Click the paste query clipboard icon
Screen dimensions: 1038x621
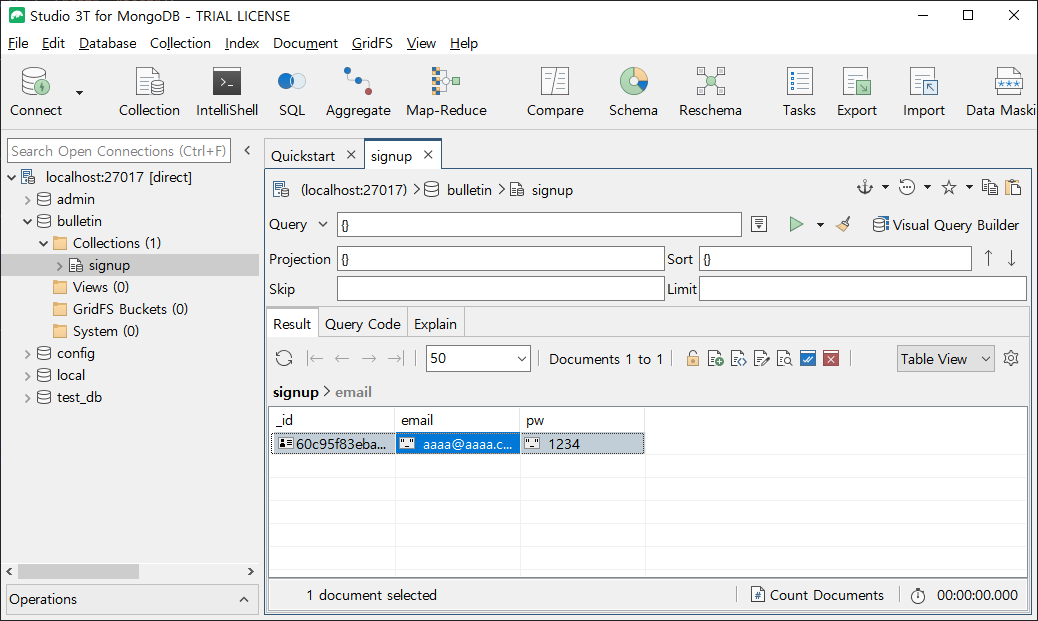[x=1013, y=187]
